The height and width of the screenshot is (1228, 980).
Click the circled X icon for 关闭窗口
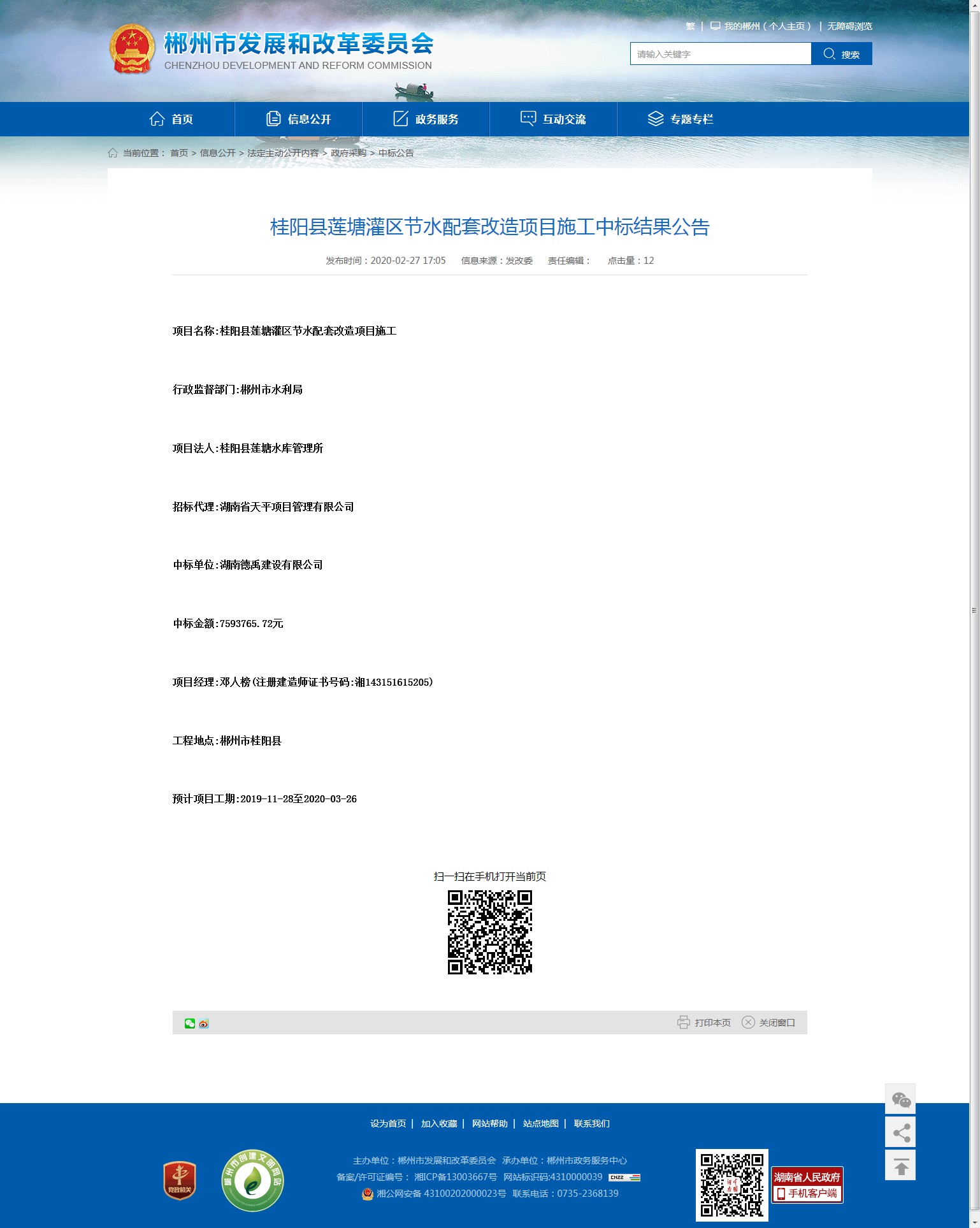[748, 1022]
